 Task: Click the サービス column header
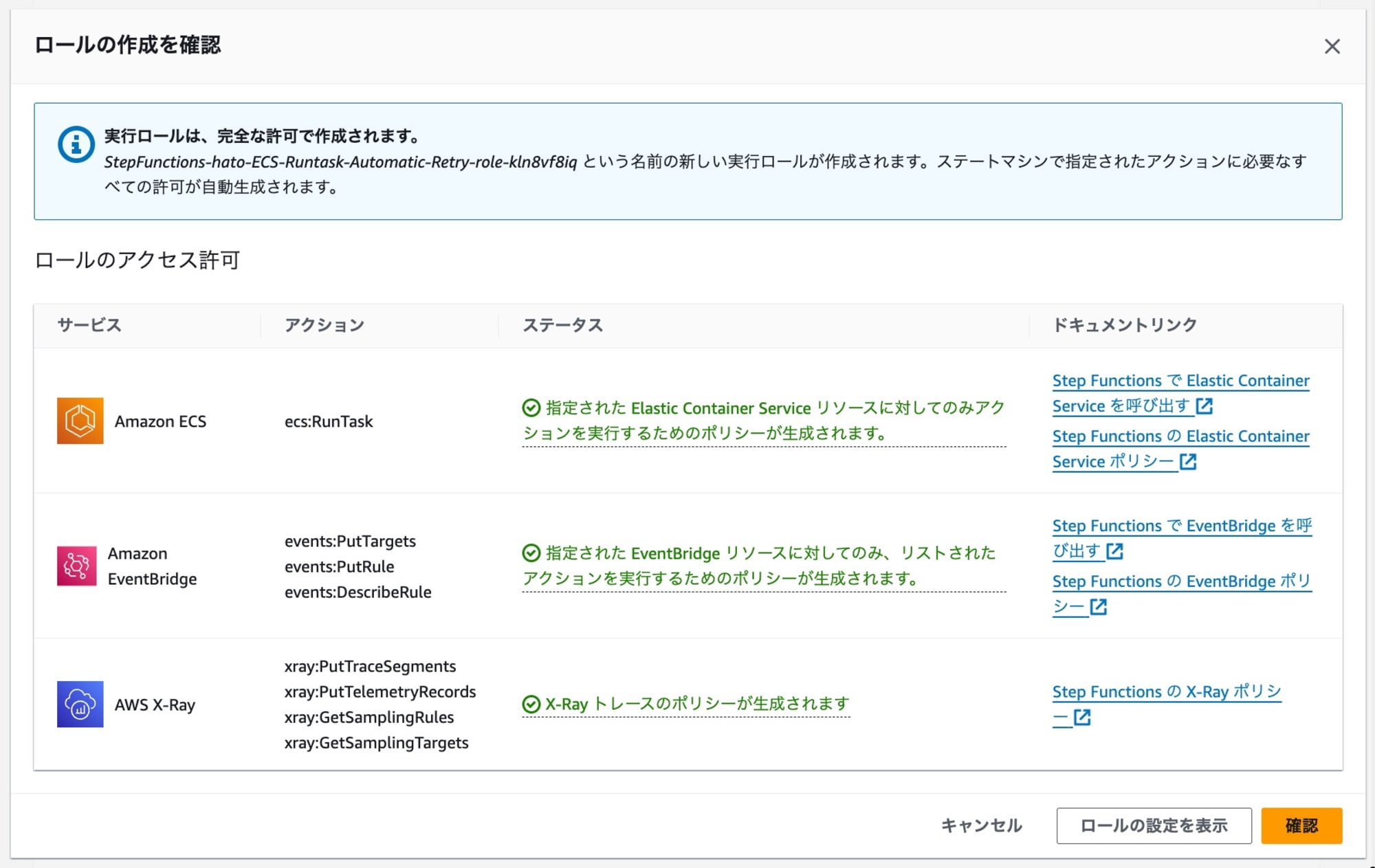click(x=89, y=324)
